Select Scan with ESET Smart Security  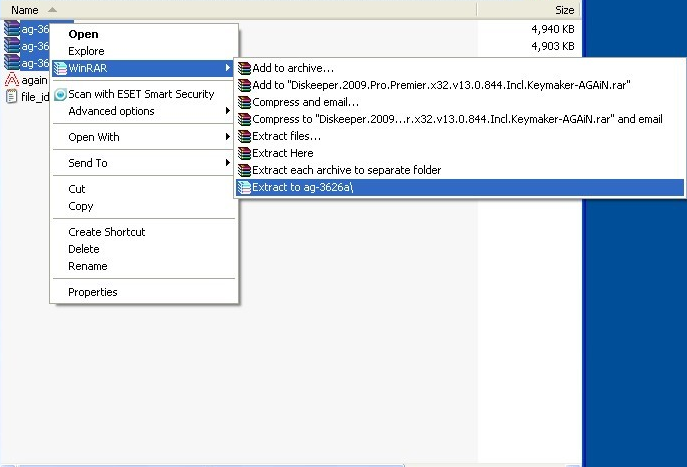point(141,94)
